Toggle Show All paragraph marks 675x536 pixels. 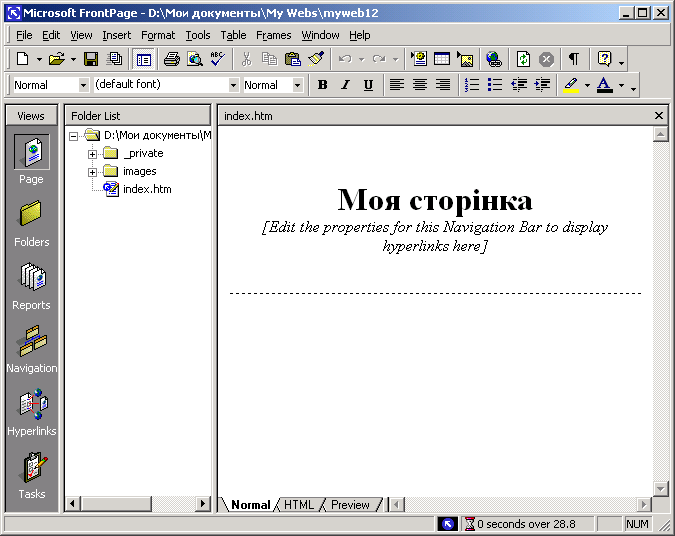tap(574, 59)
